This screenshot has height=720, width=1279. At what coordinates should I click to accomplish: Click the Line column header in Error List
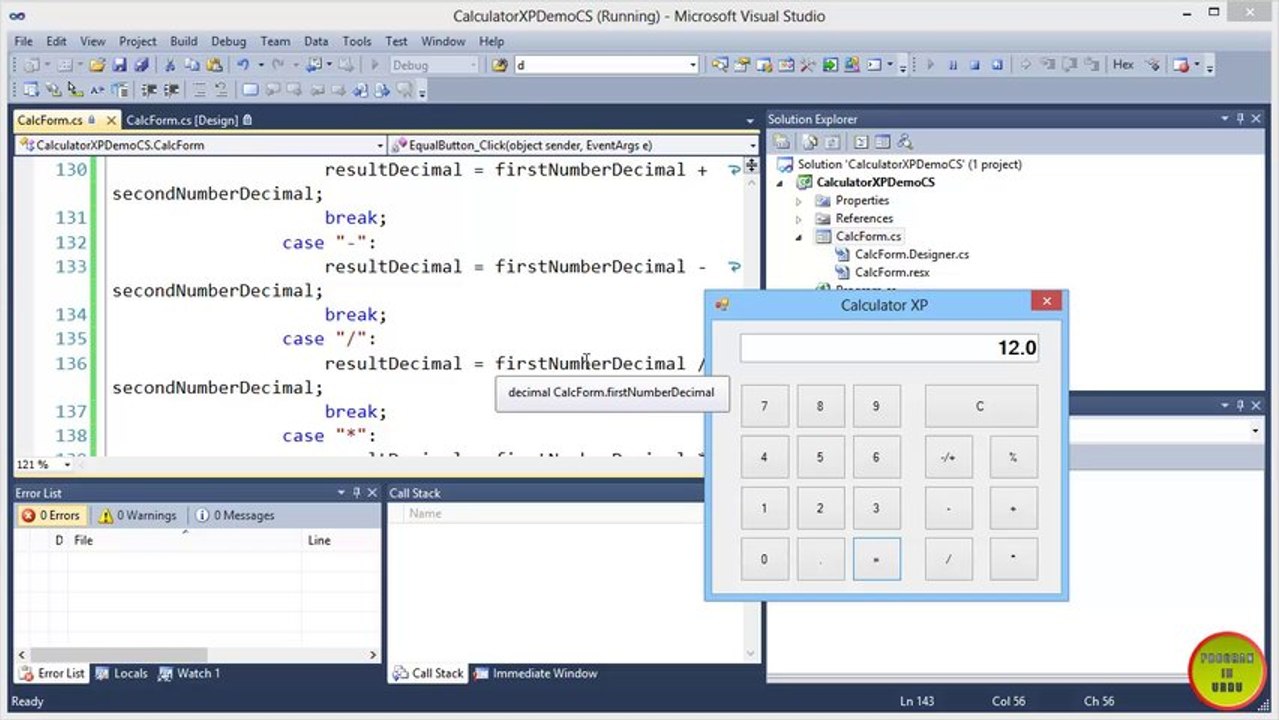pyautogui.click(x=341, y=540)
